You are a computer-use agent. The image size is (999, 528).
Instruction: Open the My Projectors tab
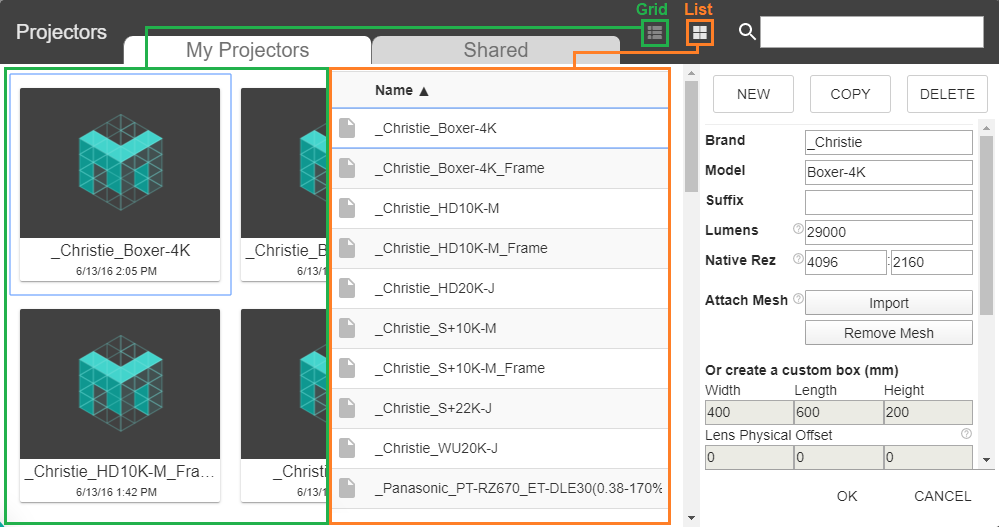[247, 50]
